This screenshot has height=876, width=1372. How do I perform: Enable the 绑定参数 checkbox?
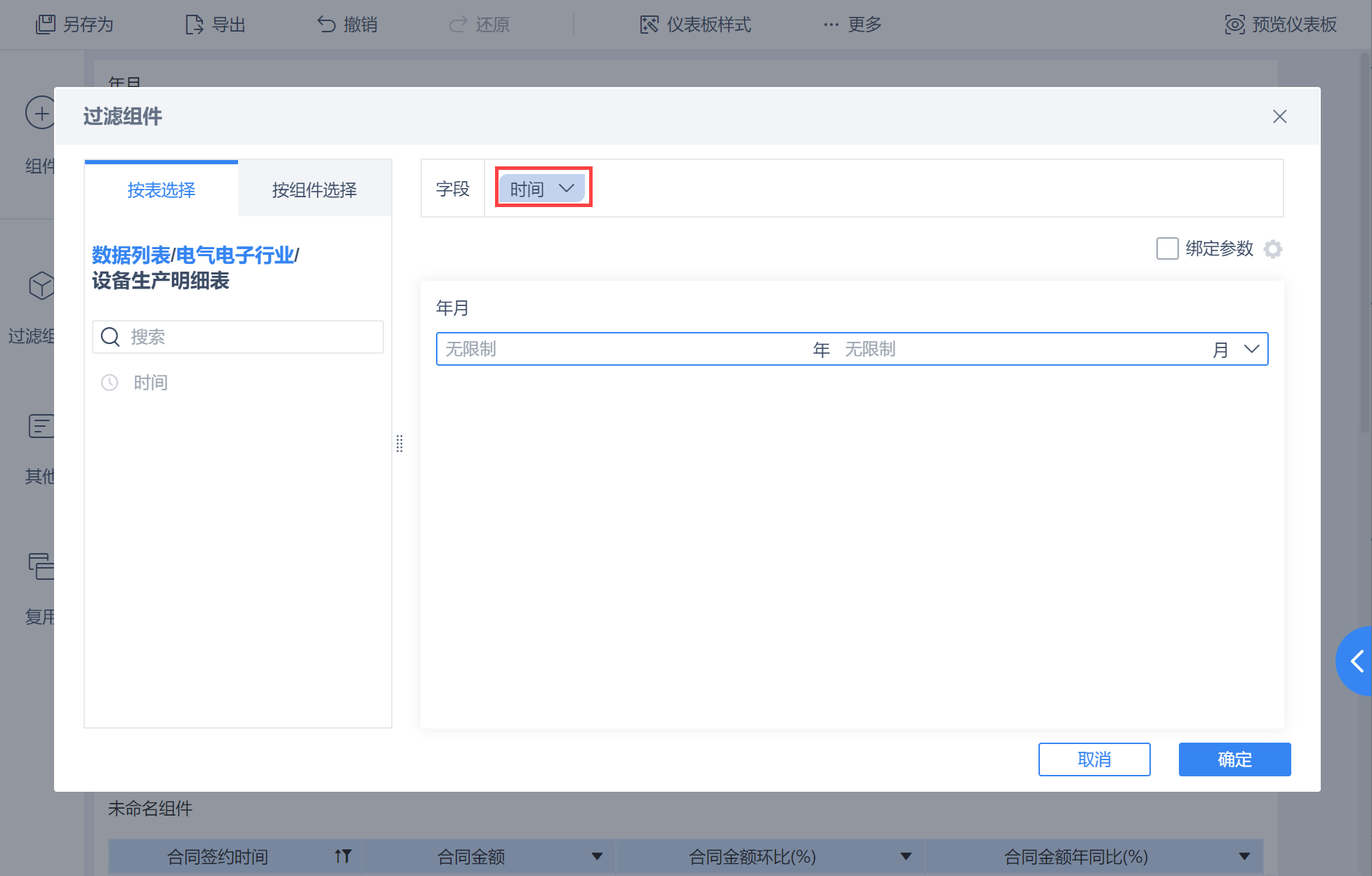click(x=1167, y=248)
